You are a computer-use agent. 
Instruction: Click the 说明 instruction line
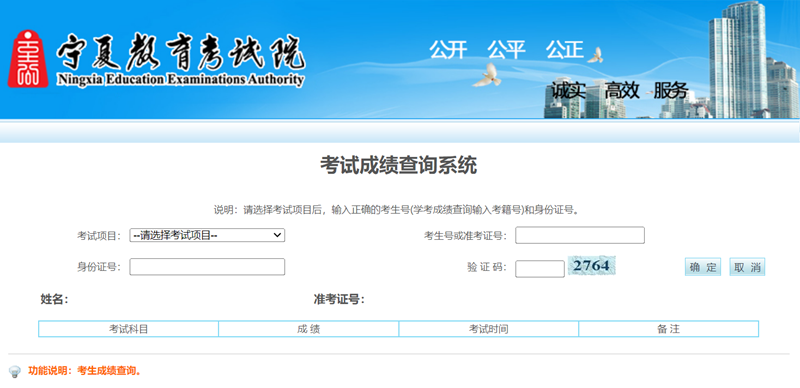397,210
